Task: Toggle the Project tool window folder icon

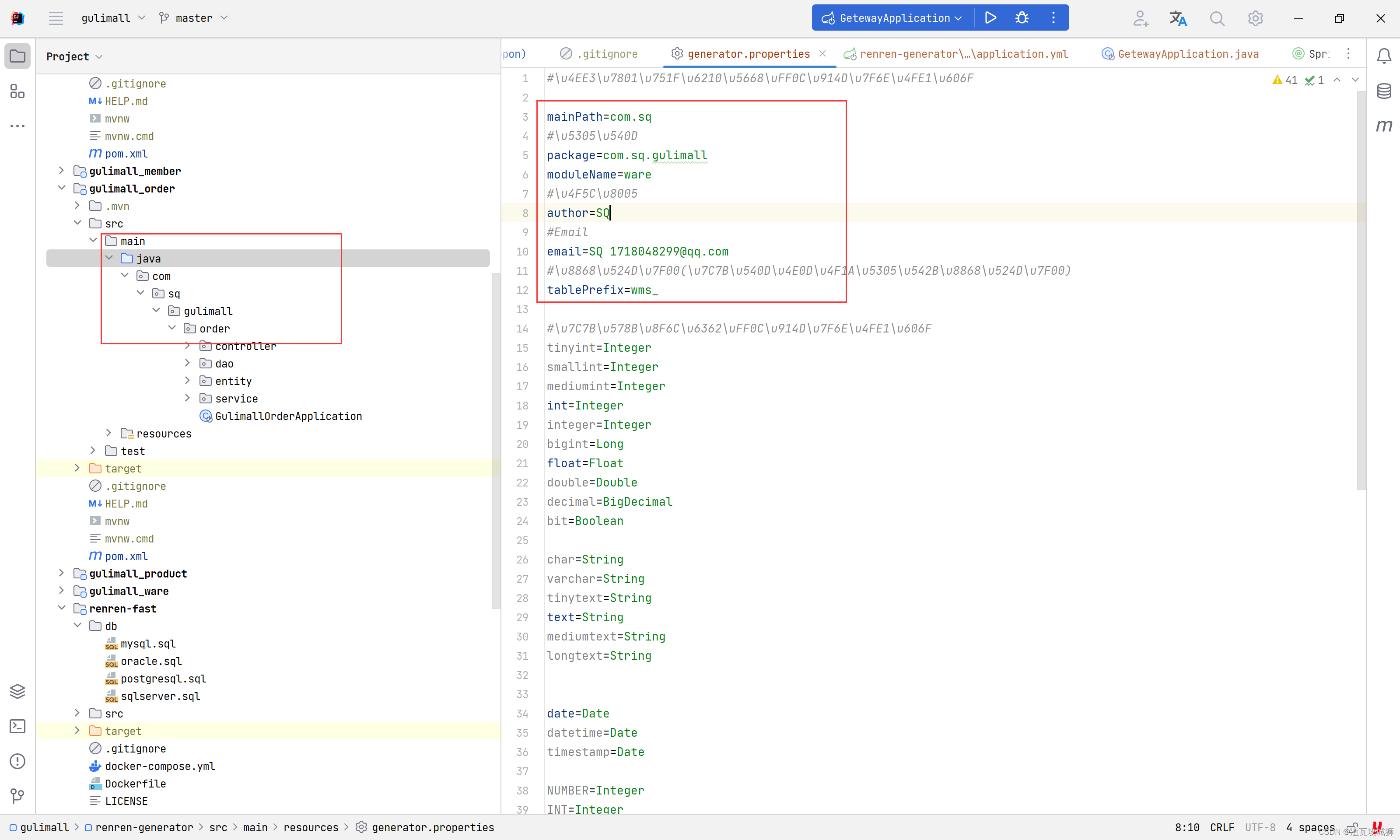Action: tap(17, 56)
